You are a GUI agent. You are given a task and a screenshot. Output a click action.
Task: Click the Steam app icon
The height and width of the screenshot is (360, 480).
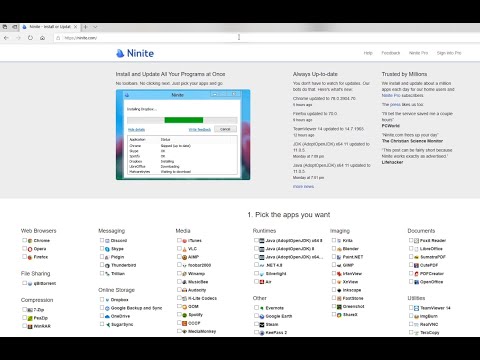262,324
